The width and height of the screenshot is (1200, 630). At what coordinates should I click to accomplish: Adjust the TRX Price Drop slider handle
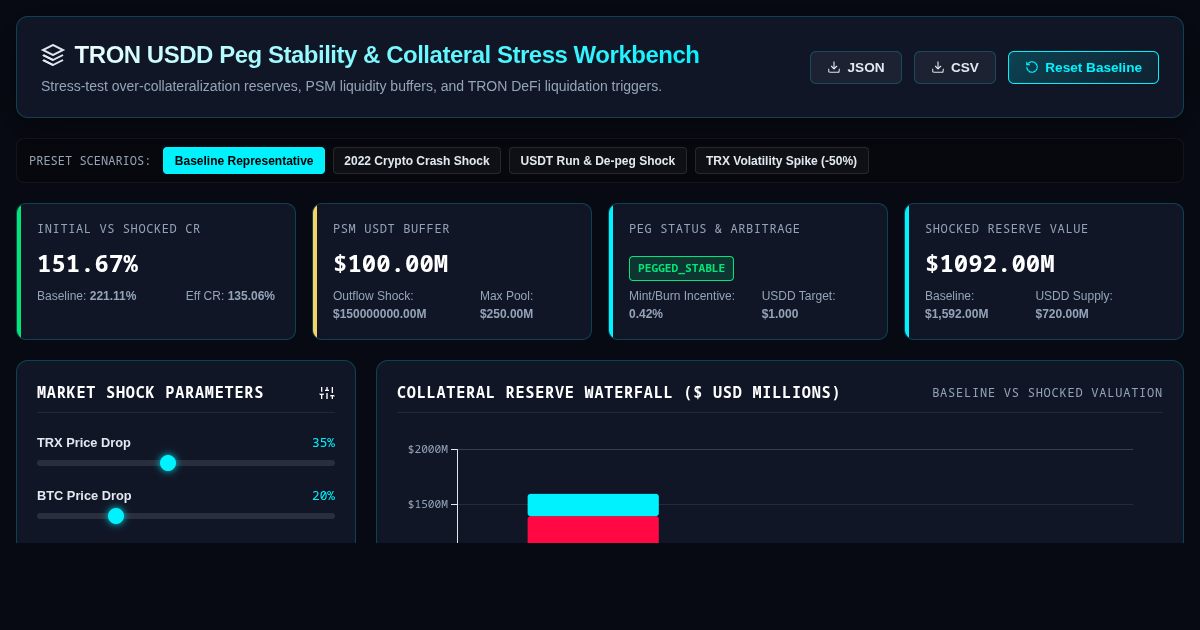168,463
